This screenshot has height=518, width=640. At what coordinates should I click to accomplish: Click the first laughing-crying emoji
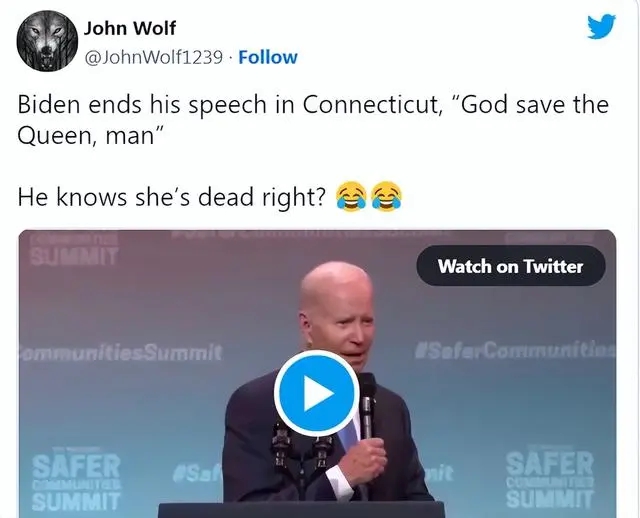point(350,198)
